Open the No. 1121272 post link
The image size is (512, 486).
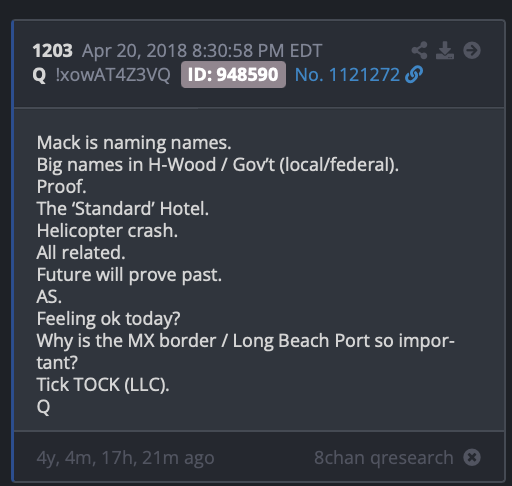347,75
